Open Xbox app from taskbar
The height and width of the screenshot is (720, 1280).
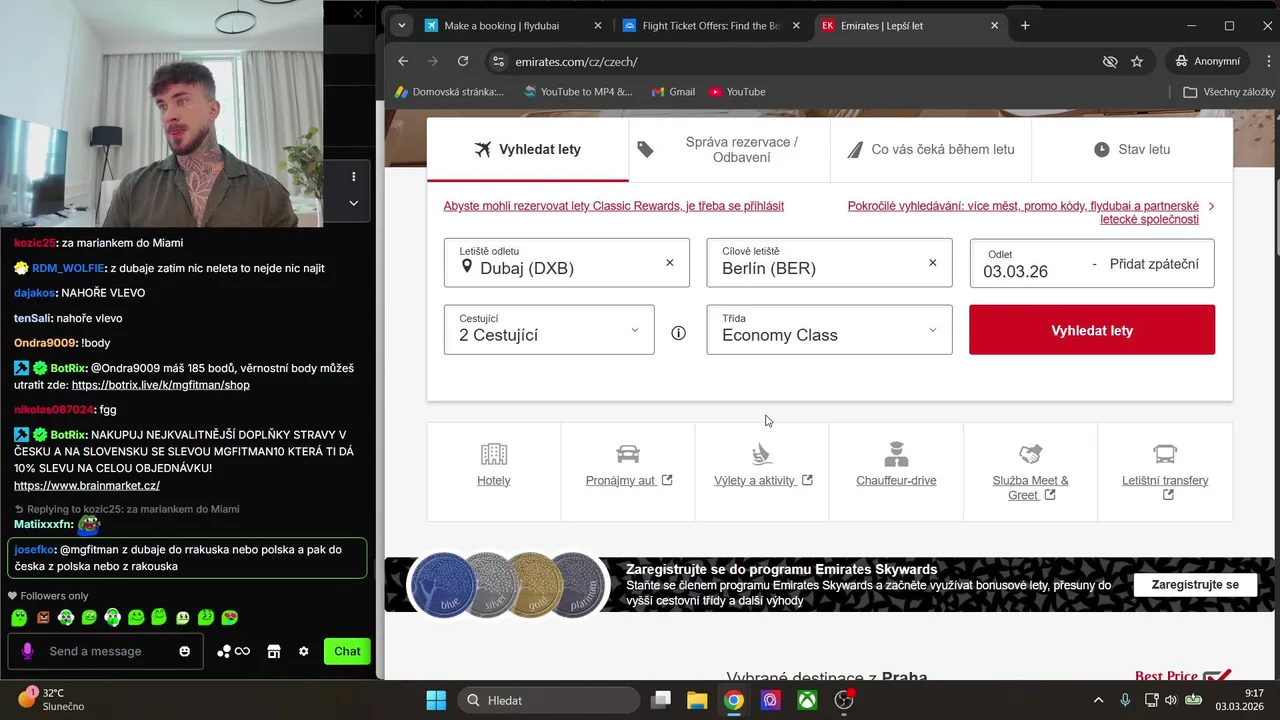tap(807, 700)
